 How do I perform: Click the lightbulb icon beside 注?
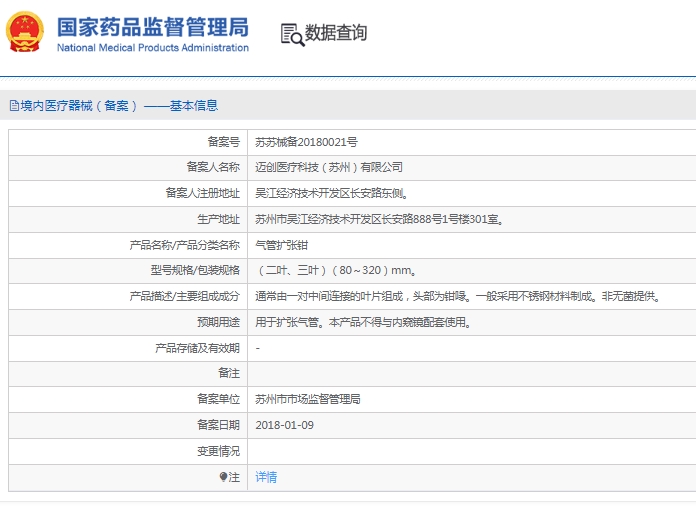click(x=223, y=477)
